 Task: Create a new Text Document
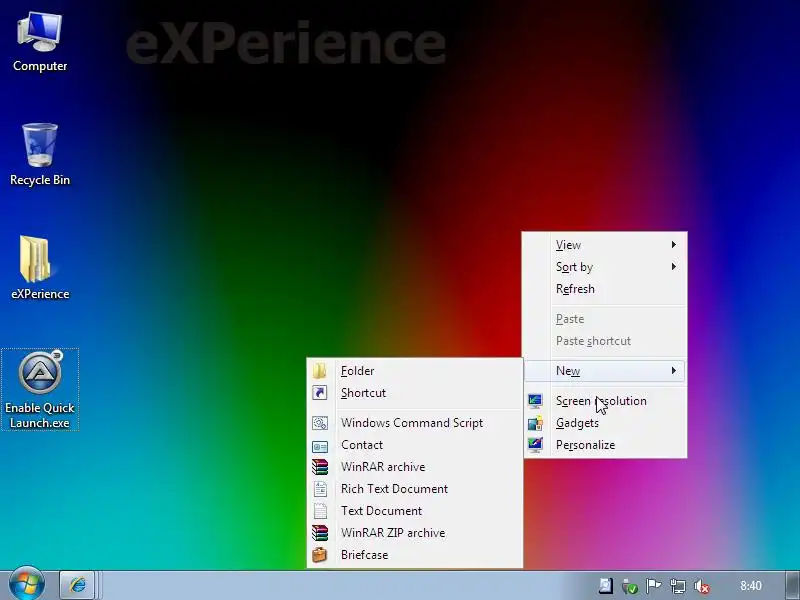pos(415,511)
